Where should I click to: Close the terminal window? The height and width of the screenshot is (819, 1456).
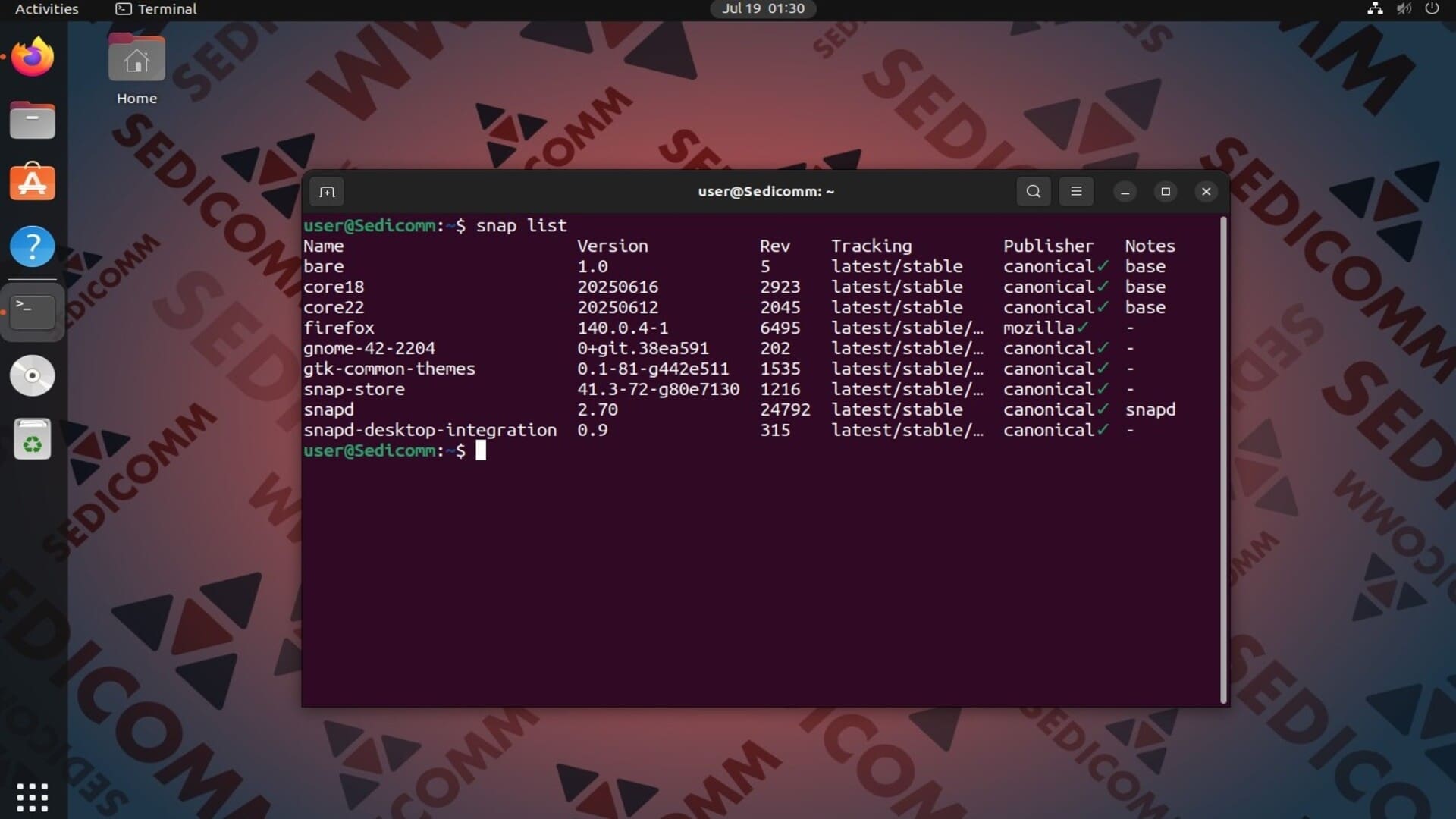1206,192
